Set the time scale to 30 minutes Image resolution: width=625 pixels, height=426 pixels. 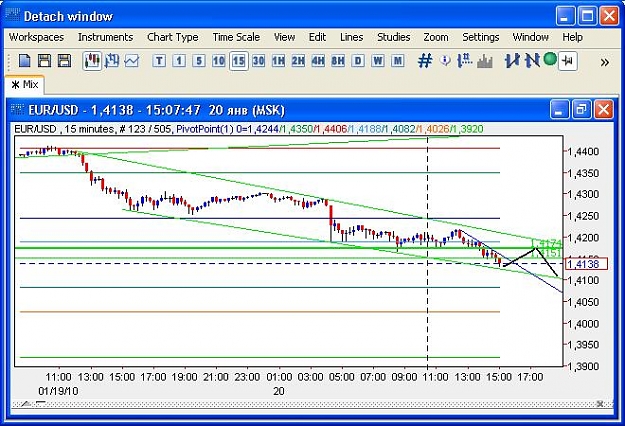click(258, 61)
